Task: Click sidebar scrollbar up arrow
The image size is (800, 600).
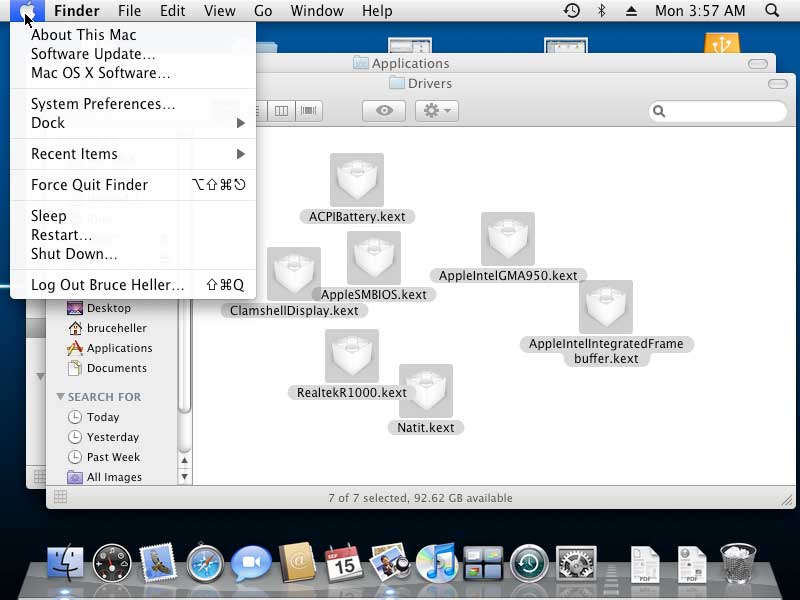Action: [184, 460]
